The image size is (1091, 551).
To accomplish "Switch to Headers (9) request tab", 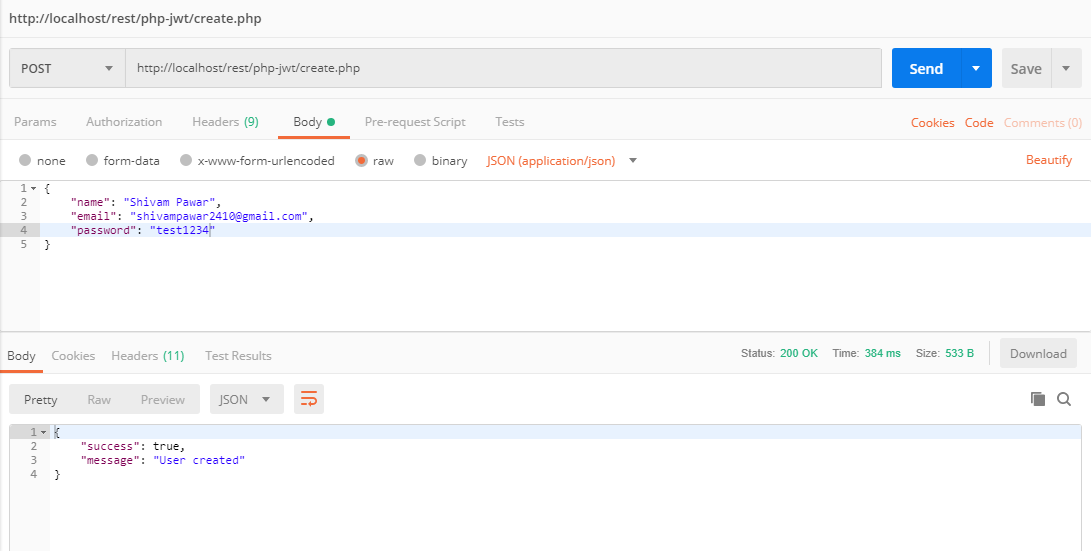I will [x=225, y=122].
